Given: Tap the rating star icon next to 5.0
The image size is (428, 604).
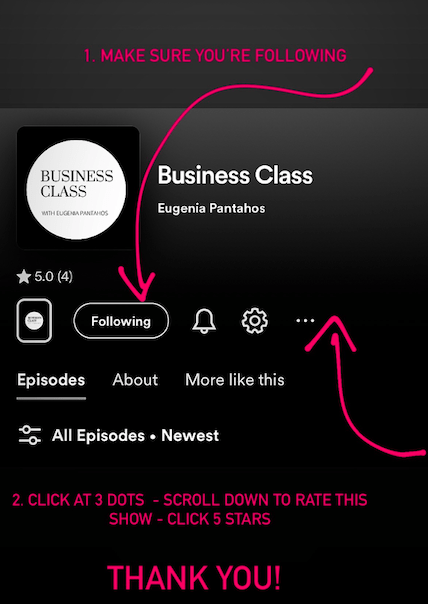Looking at the screenshot, I should (24, 277).
